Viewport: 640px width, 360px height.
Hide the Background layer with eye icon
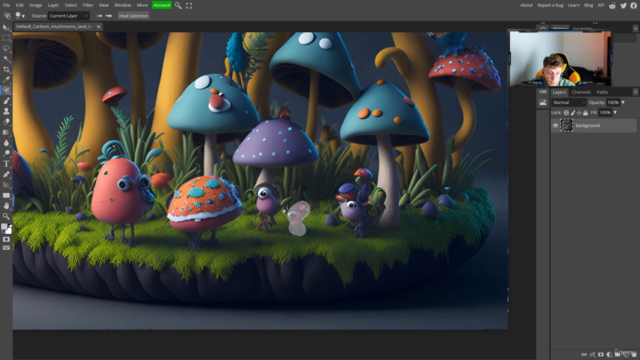555,126
